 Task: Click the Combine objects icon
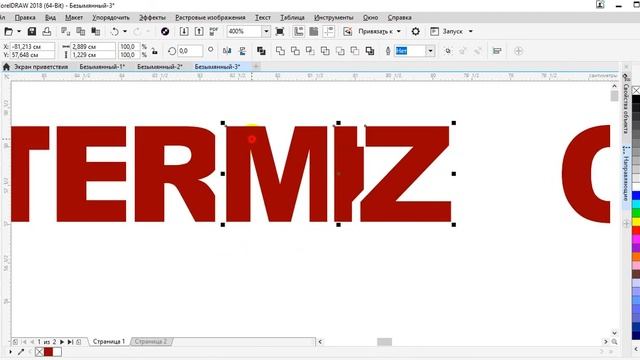click(x=261, y=51)
